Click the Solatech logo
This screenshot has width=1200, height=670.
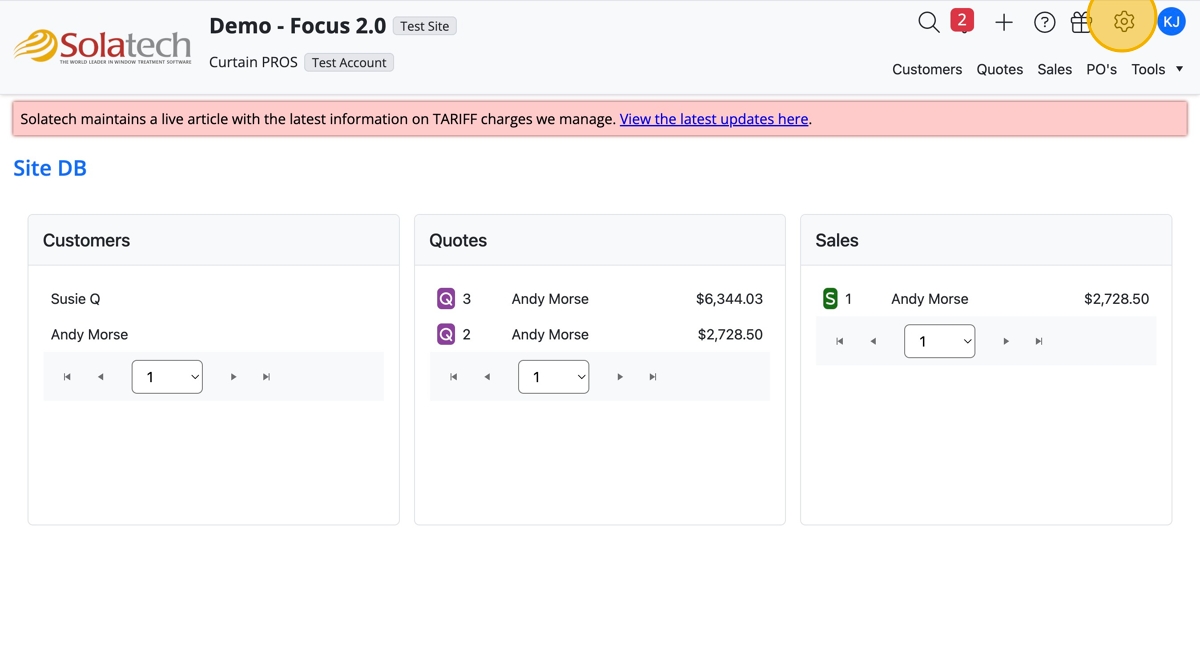point(102,46)
